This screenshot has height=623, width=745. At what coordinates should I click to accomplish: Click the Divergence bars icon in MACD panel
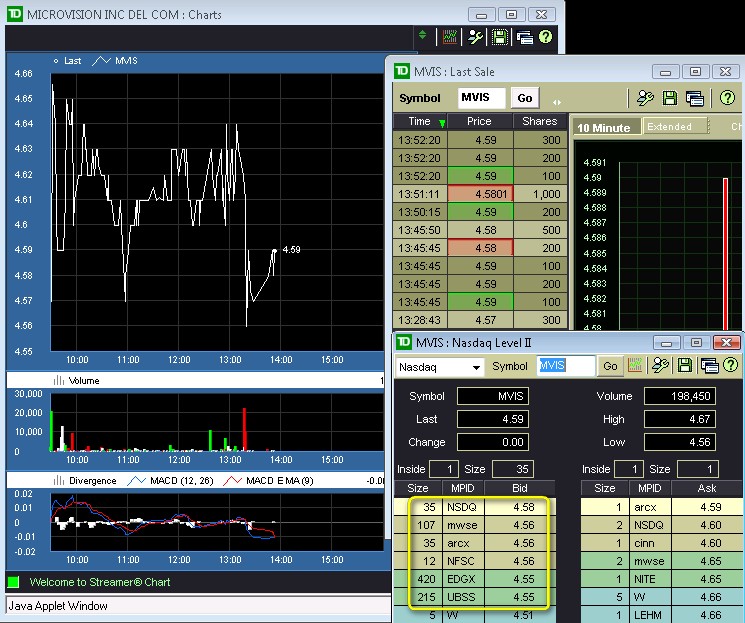tap(58, 480)
